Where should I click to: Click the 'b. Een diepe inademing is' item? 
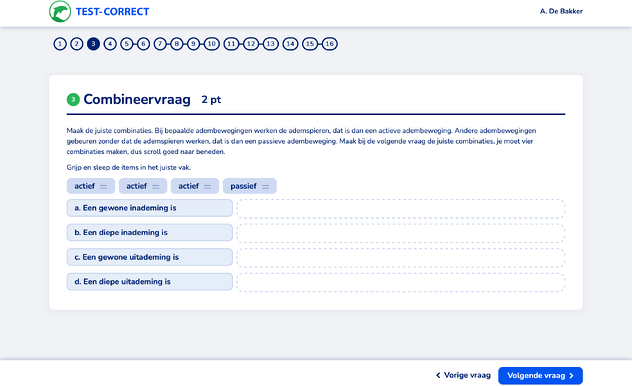tap(150, 232)
